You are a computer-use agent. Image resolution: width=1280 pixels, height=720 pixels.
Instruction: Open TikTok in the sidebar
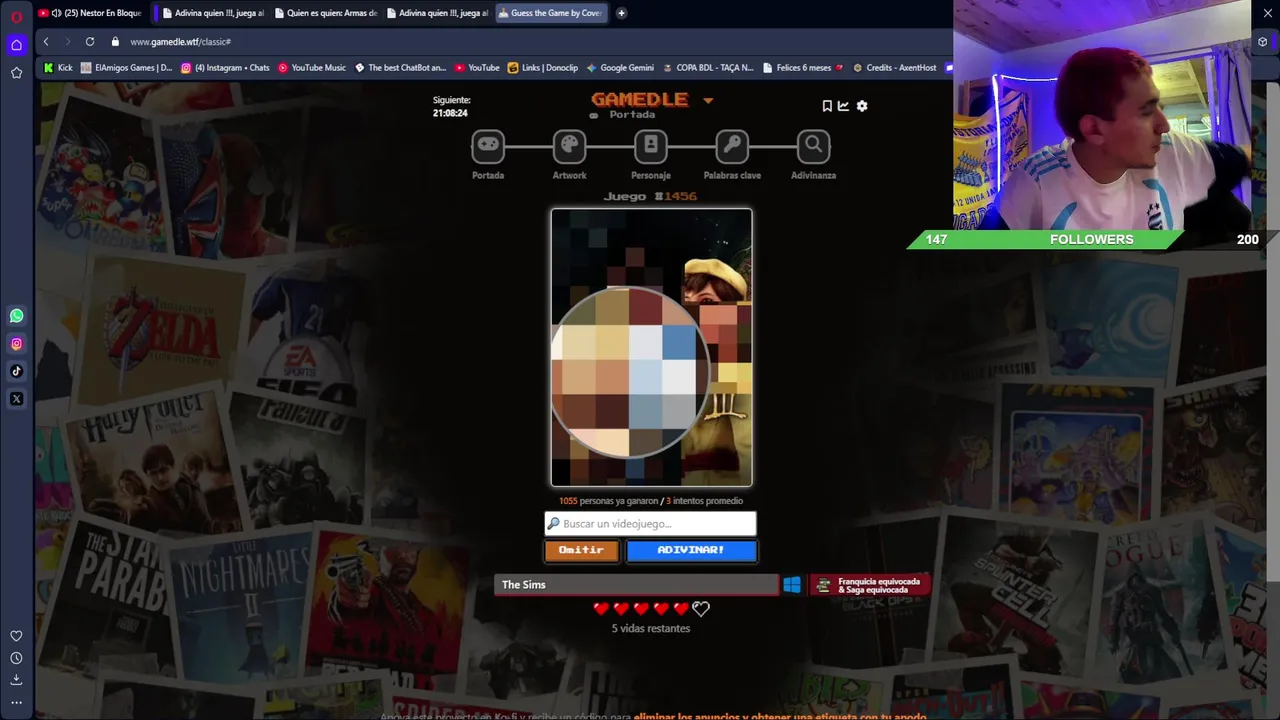16,371
